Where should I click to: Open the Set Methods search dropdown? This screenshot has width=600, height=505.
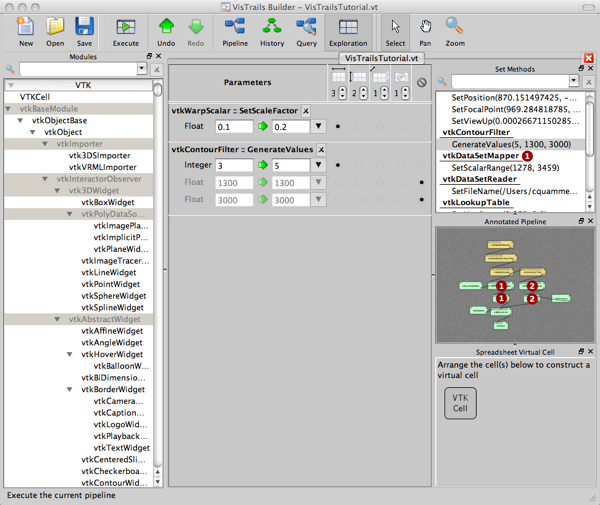[574, 81]
